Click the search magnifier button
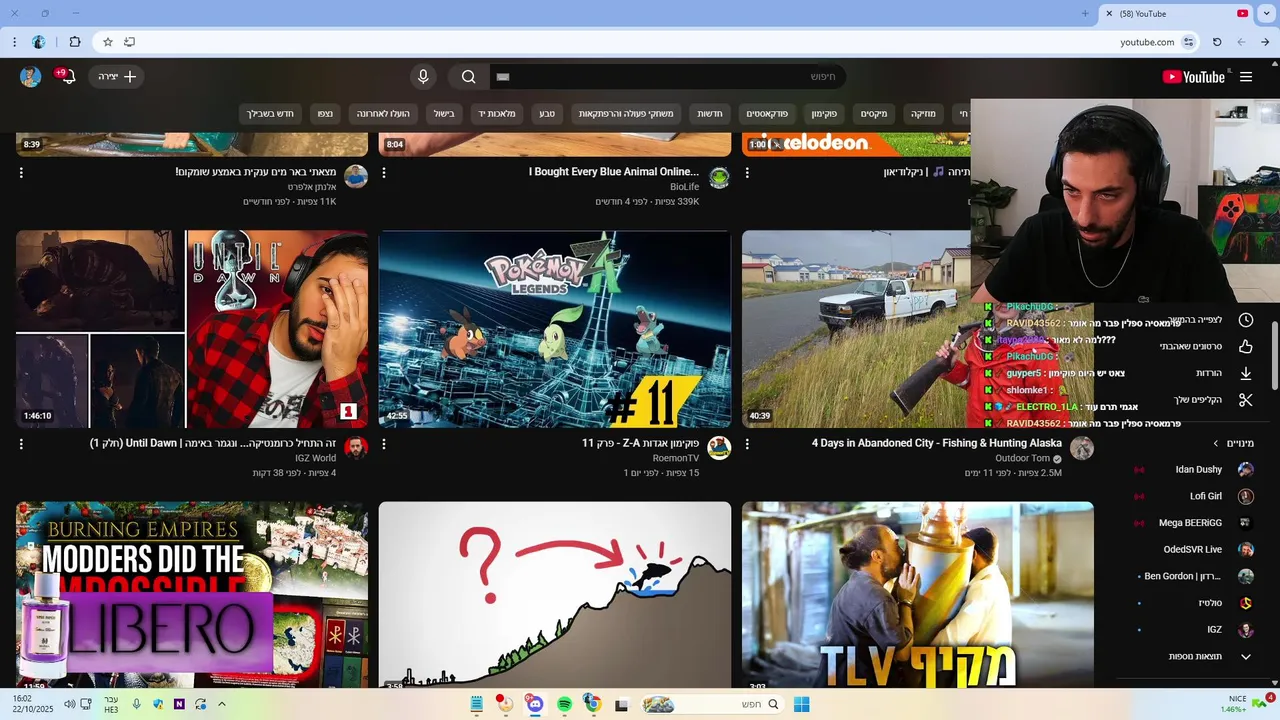Viewport: 1280px width, 720px height. point(468,77)
